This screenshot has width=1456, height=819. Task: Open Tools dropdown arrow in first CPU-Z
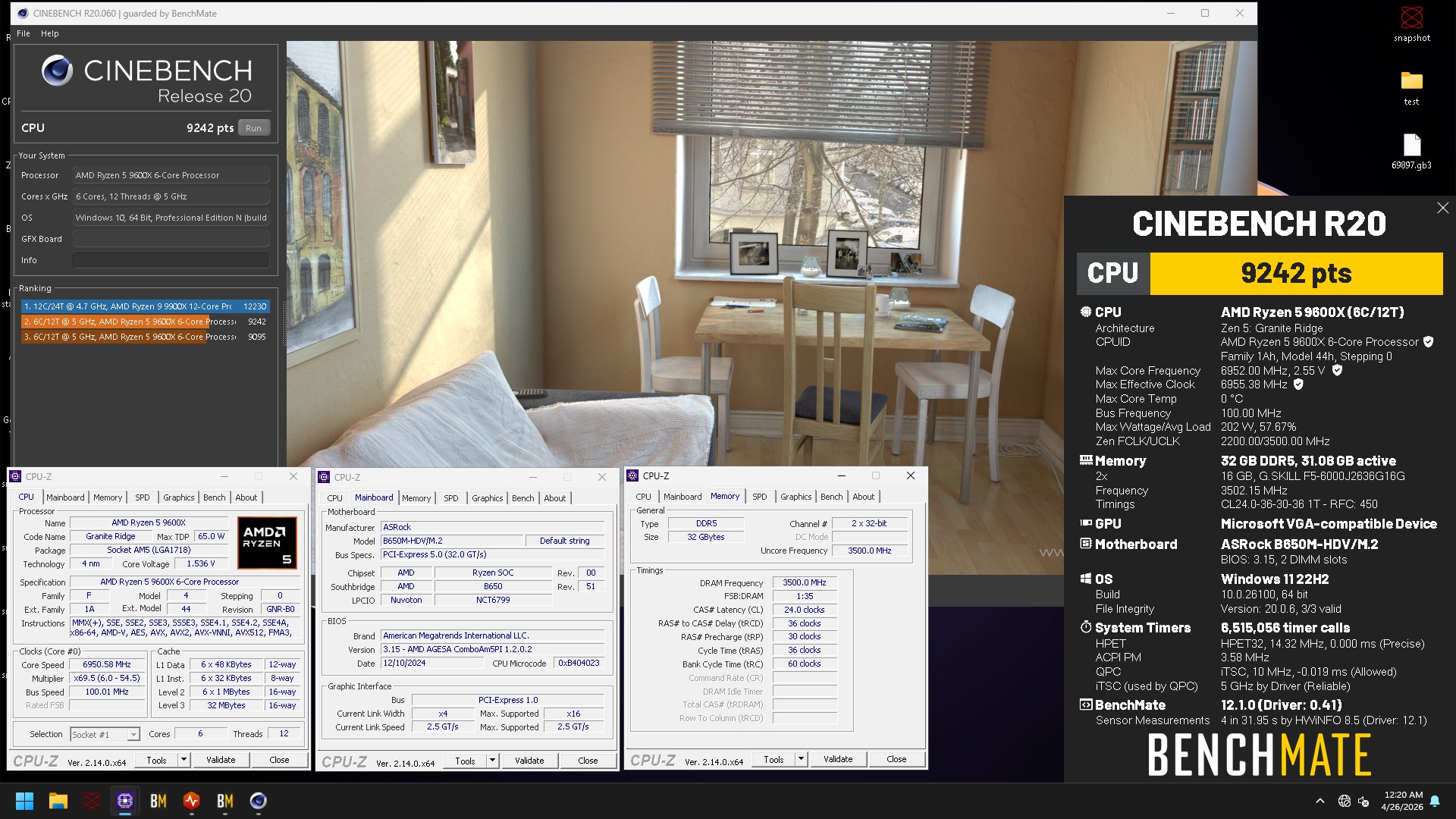click(x=184, y=760)
